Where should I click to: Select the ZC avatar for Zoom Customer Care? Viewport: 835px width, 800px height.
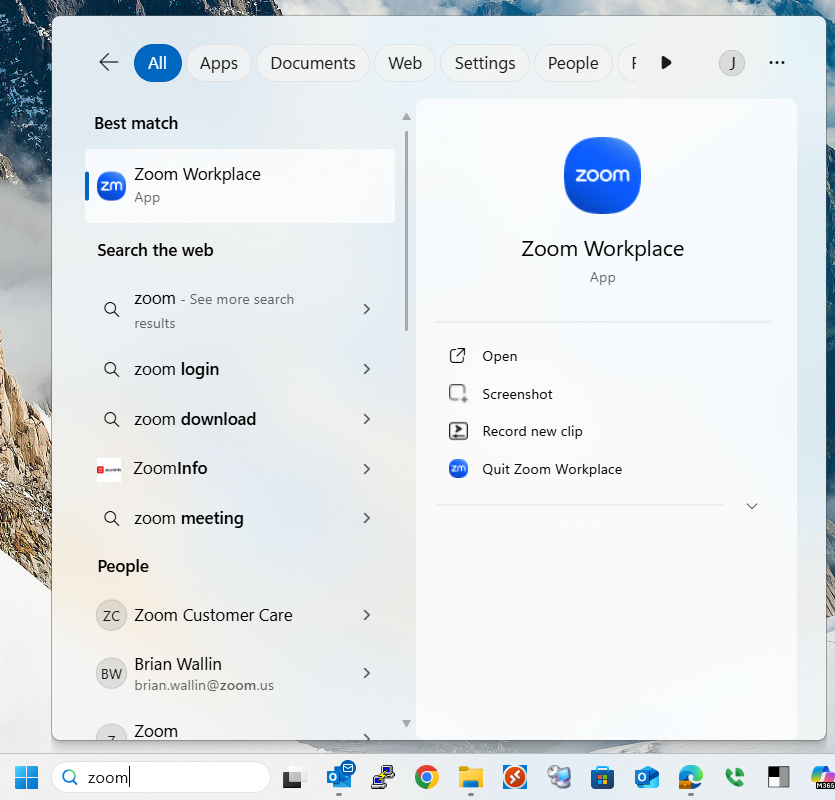(x=111, y=615)
